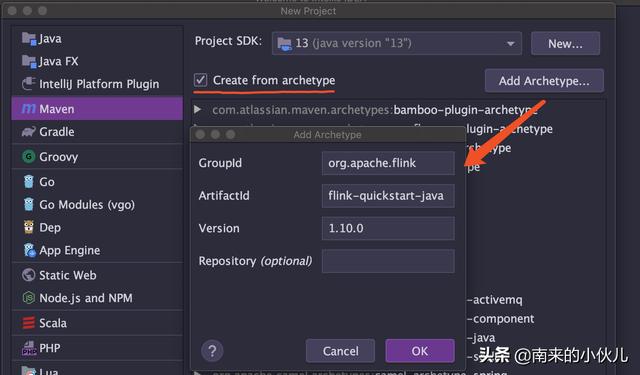Click the Go Modules (vgo) icon
Screen dimensions: 640x375
coord(29,204)
